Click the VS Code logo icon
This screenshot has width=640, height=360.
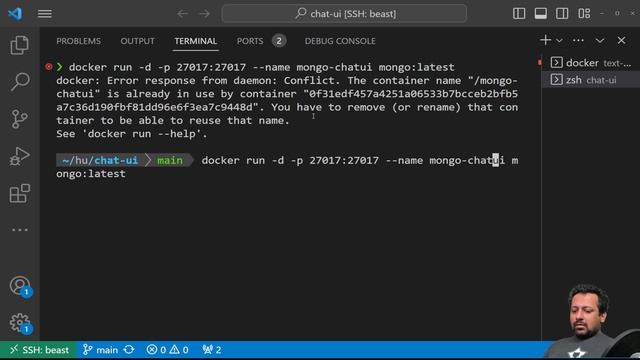click(x=15, y=13)
